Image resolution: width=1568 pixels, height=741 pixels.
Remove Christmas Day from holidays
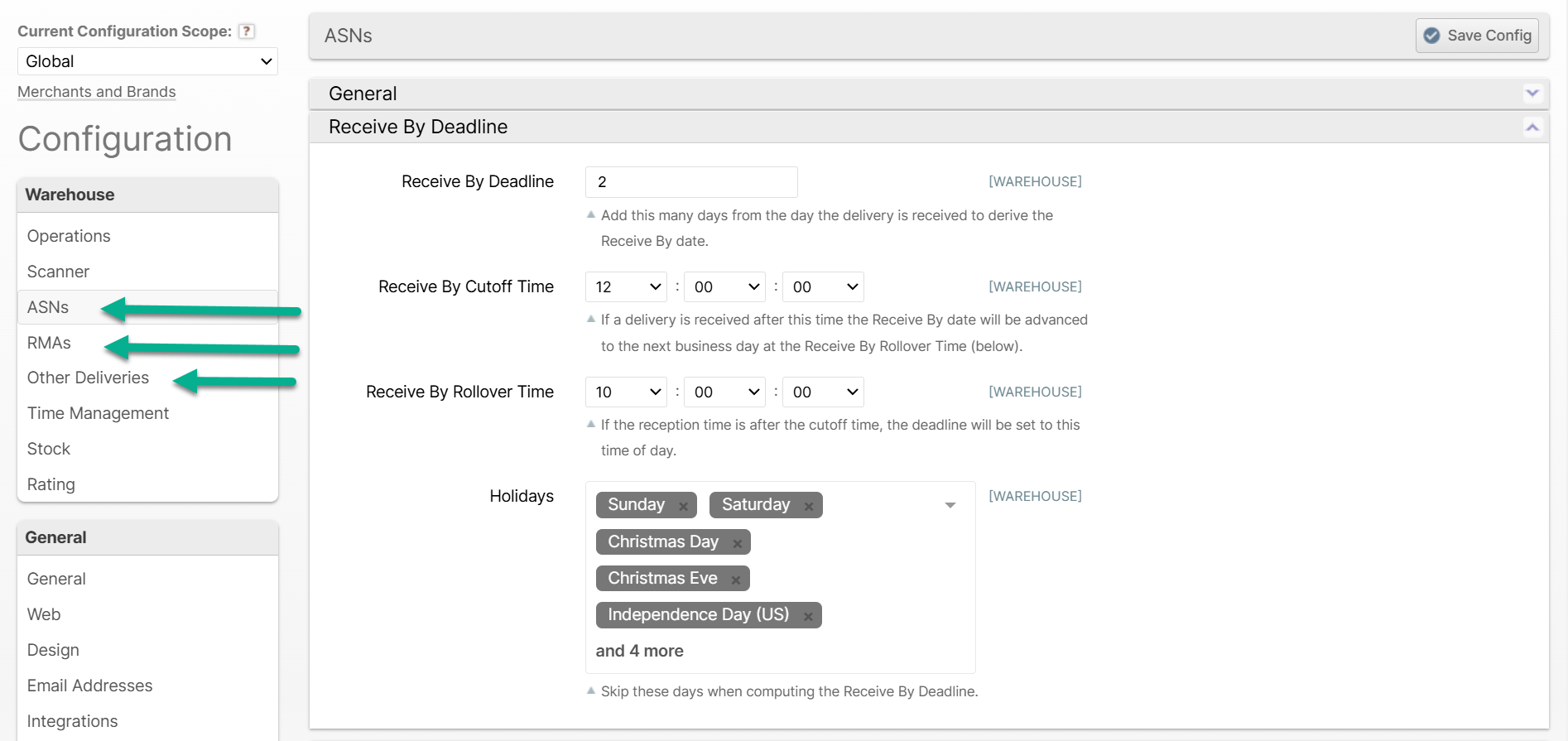click(x=737, y=543)
